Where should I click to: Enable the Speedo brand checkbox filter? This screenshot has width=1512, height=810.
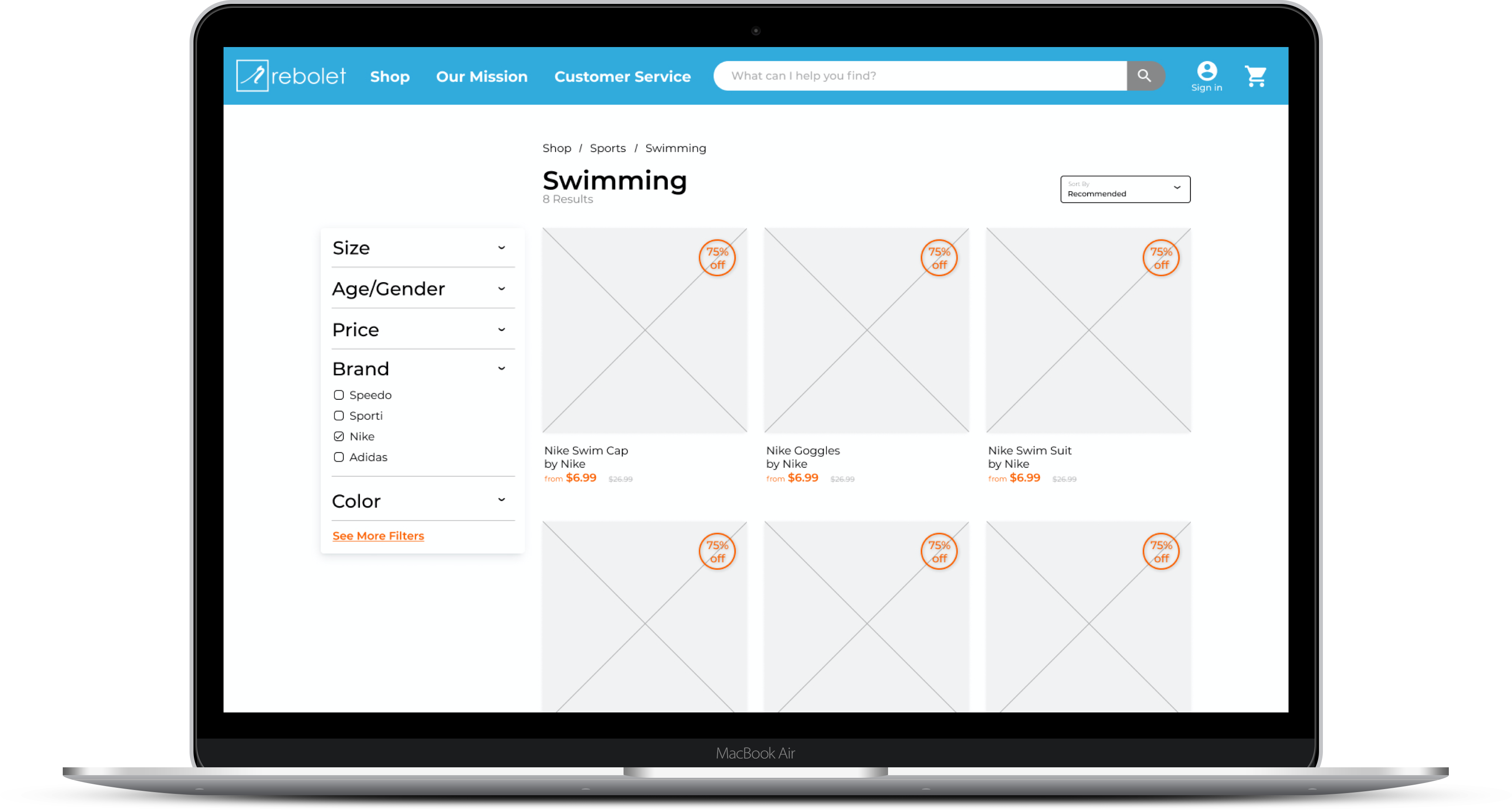pyautogui.click(x=339, y=395)
